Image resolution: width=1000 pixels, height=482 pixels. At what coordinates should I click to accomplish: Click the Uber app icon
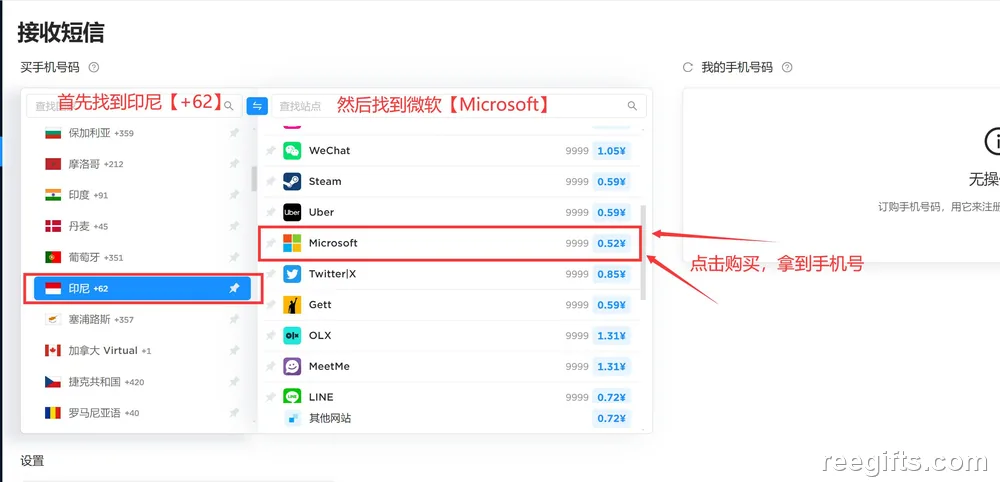pyautogui.click(x=292, y=212)
